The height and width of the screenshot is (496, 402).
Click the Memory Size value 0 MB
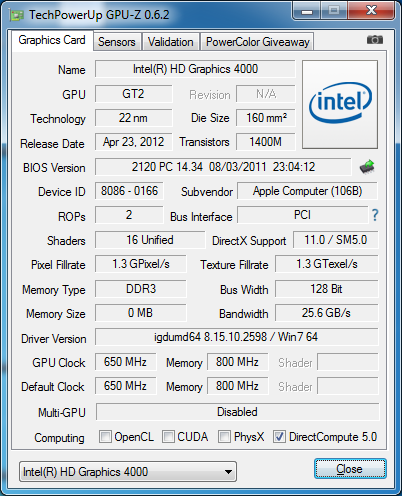click(x=141, y=313)
